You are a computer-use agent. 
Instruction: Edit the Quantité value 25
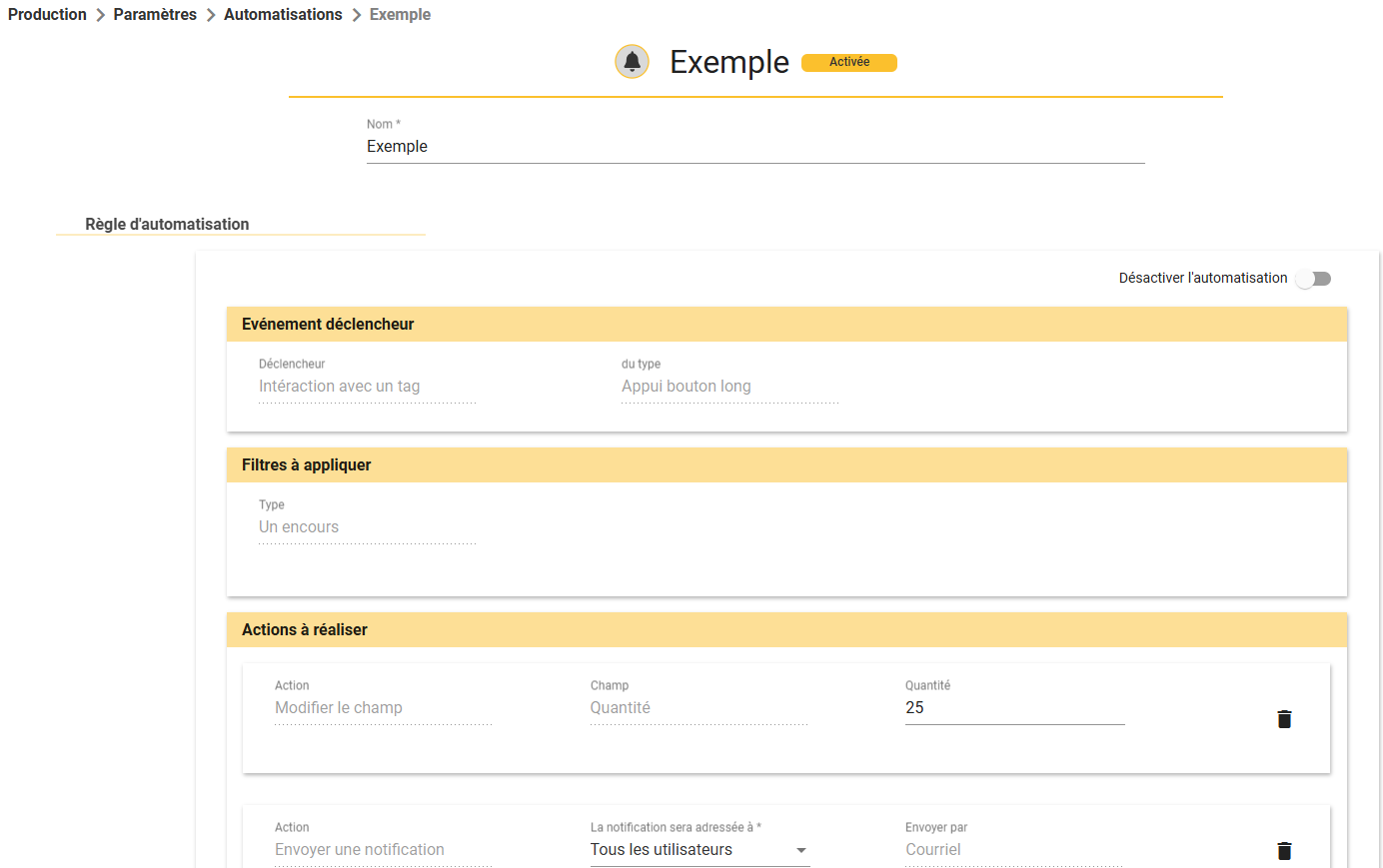(x=1014, y=708)
